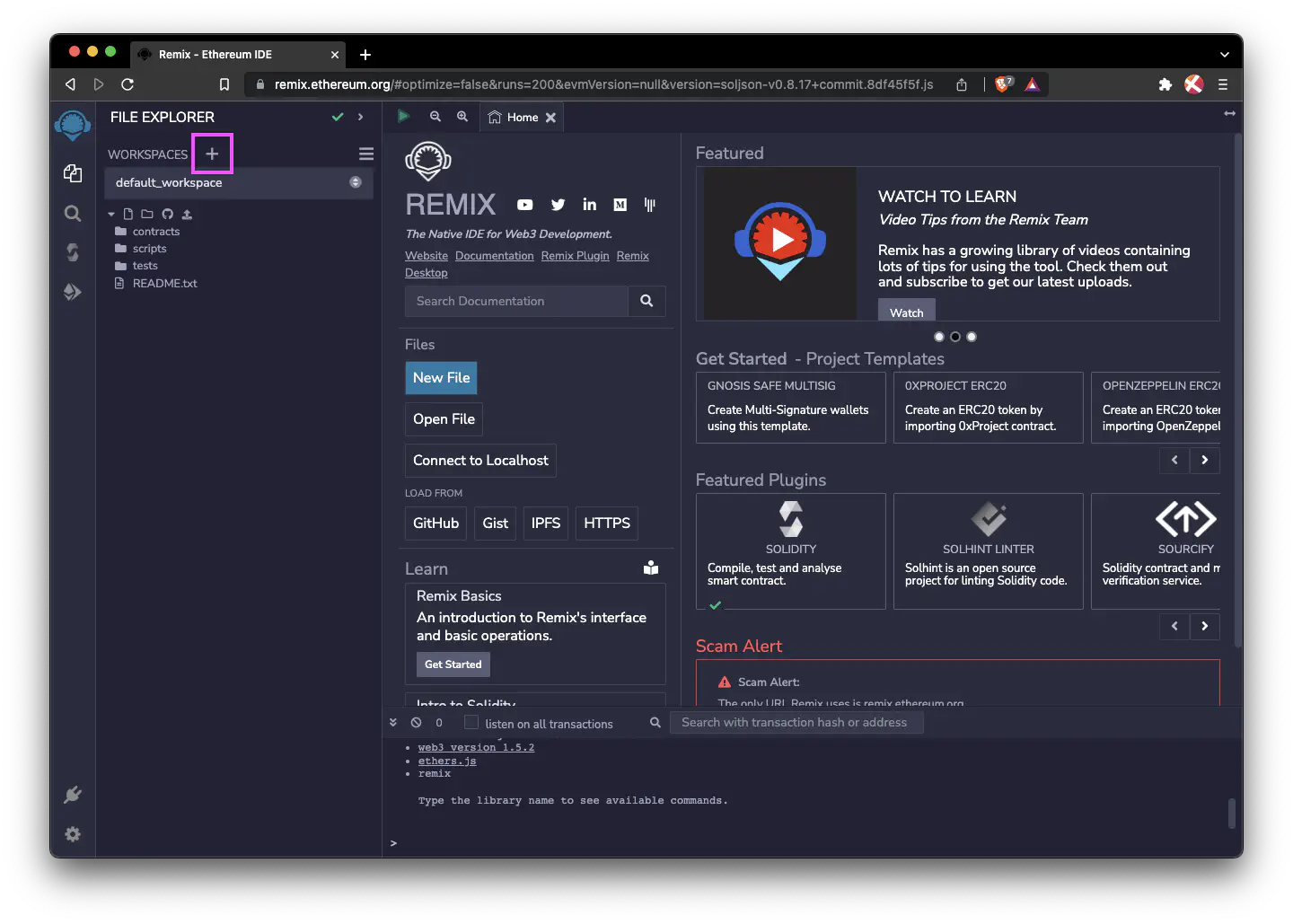This screenshot has width=1293, height=924.
Task: Zoom in the editor font
Action: click(462, 117)
